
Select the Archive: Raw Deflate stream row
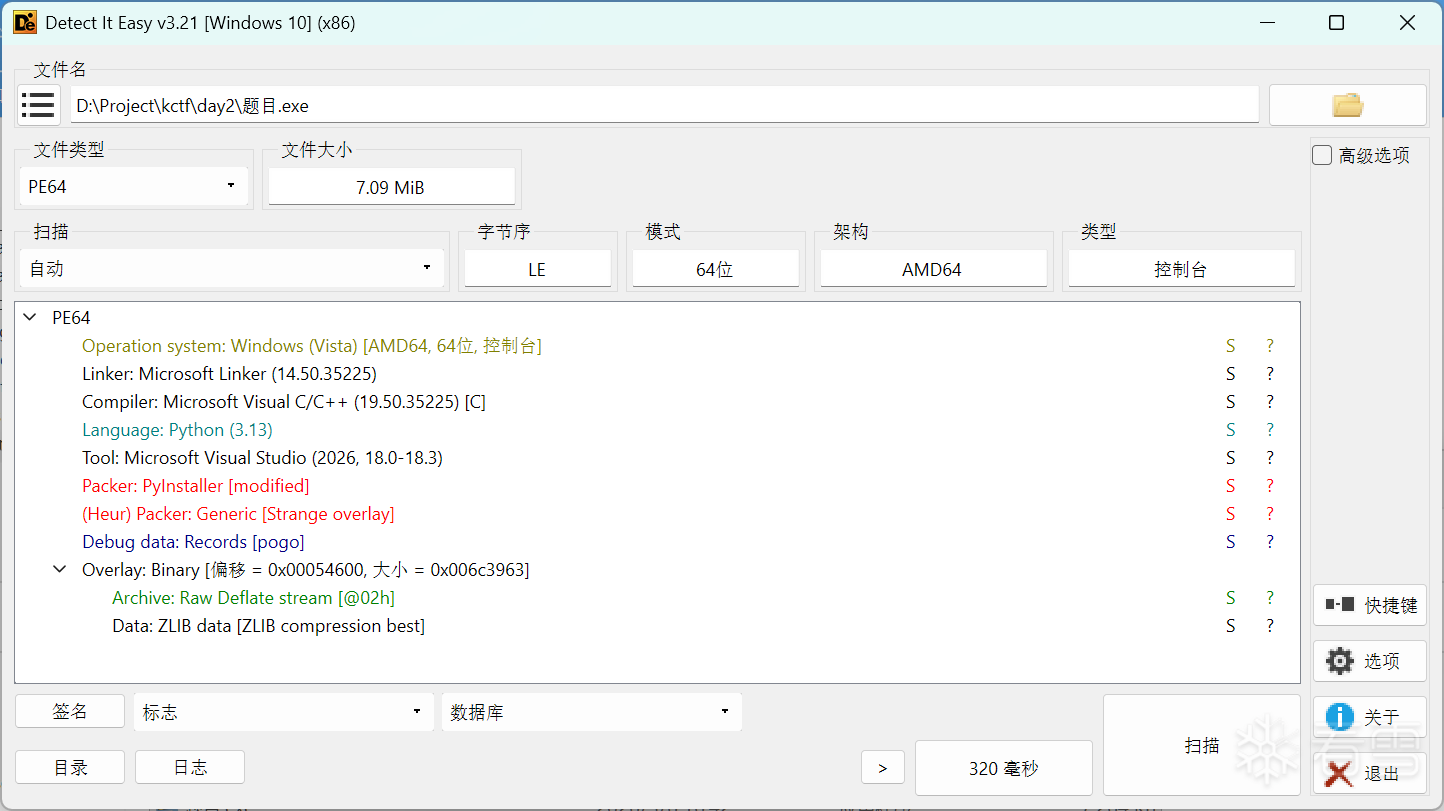pyautogui.click(x=658, y=598)
